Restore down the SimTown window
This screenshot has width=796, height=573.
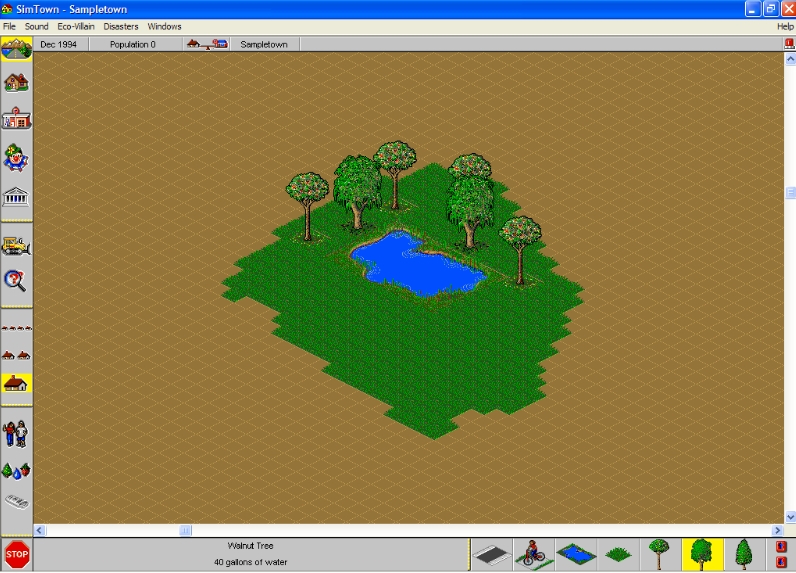pyautogui.click(x=771, y=9)
